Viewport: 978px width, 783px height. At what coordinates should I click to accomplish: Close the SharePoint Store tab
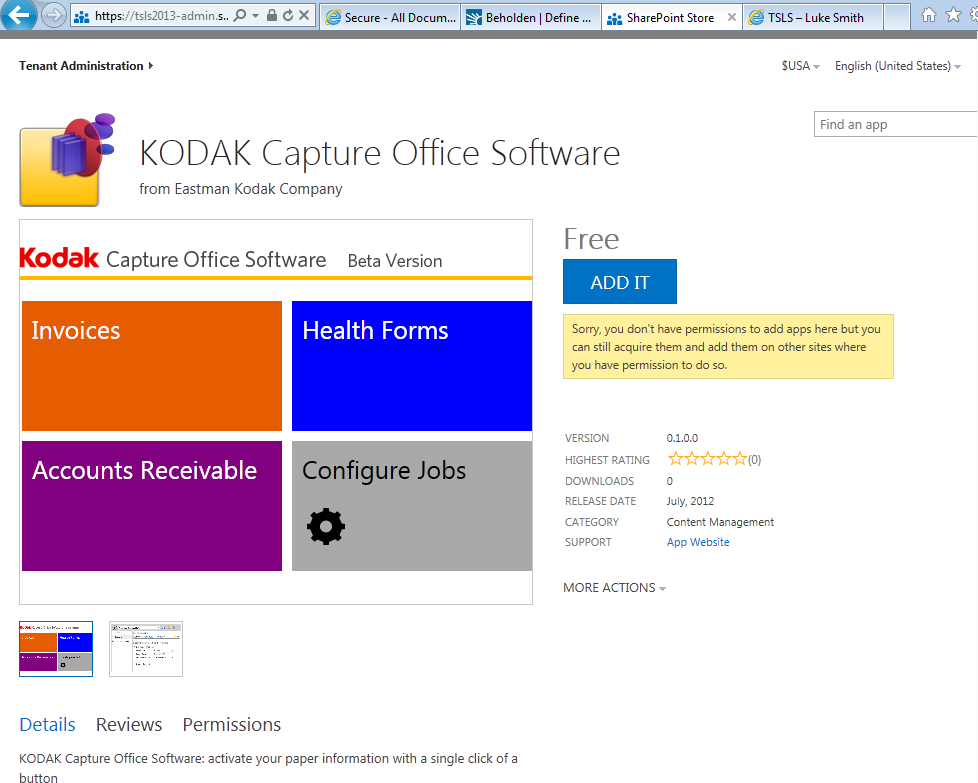click(731, 17)
